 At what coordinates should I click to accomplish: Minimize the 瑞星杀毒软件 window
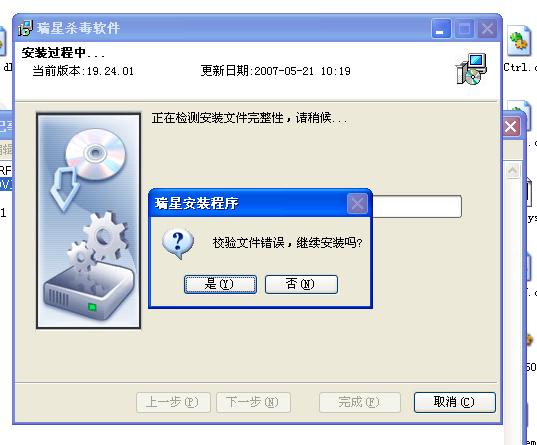[x=440, y=29]
